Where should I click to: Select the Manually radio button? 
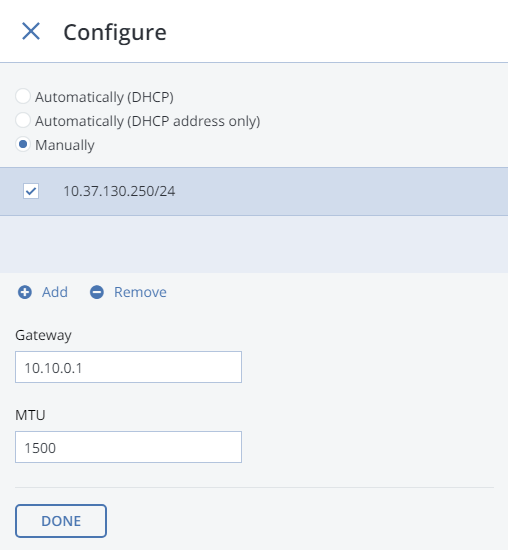pos(23,144)
